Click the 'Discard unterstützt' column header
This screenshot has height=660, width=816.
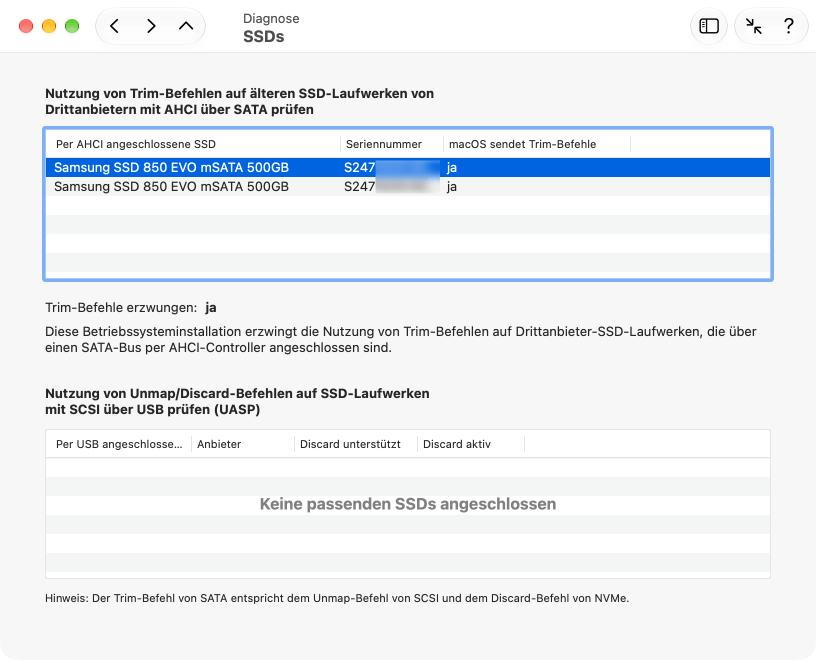(x=356, y=444)
